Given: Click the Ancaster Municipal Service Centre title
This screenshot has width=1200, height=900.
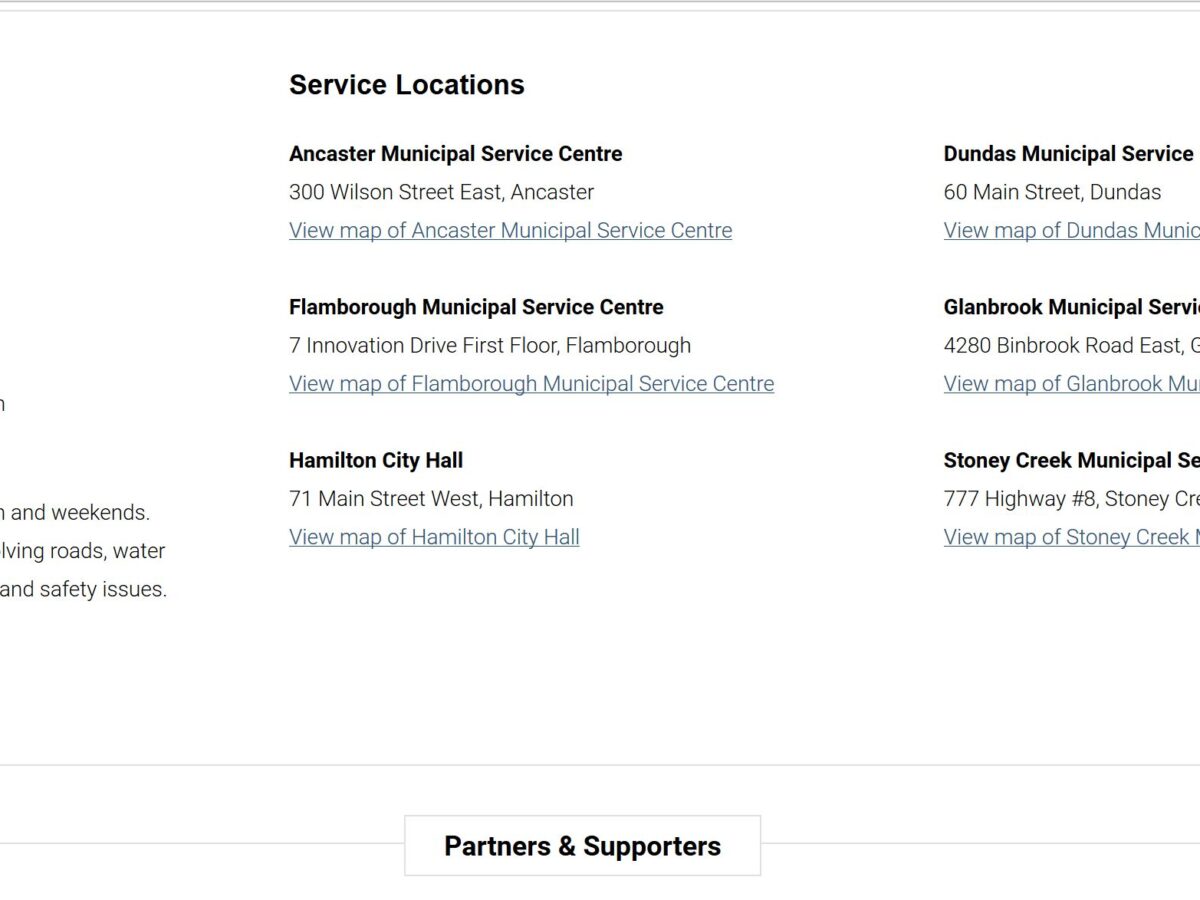Looking at the screenshot, I should point(455,153).
